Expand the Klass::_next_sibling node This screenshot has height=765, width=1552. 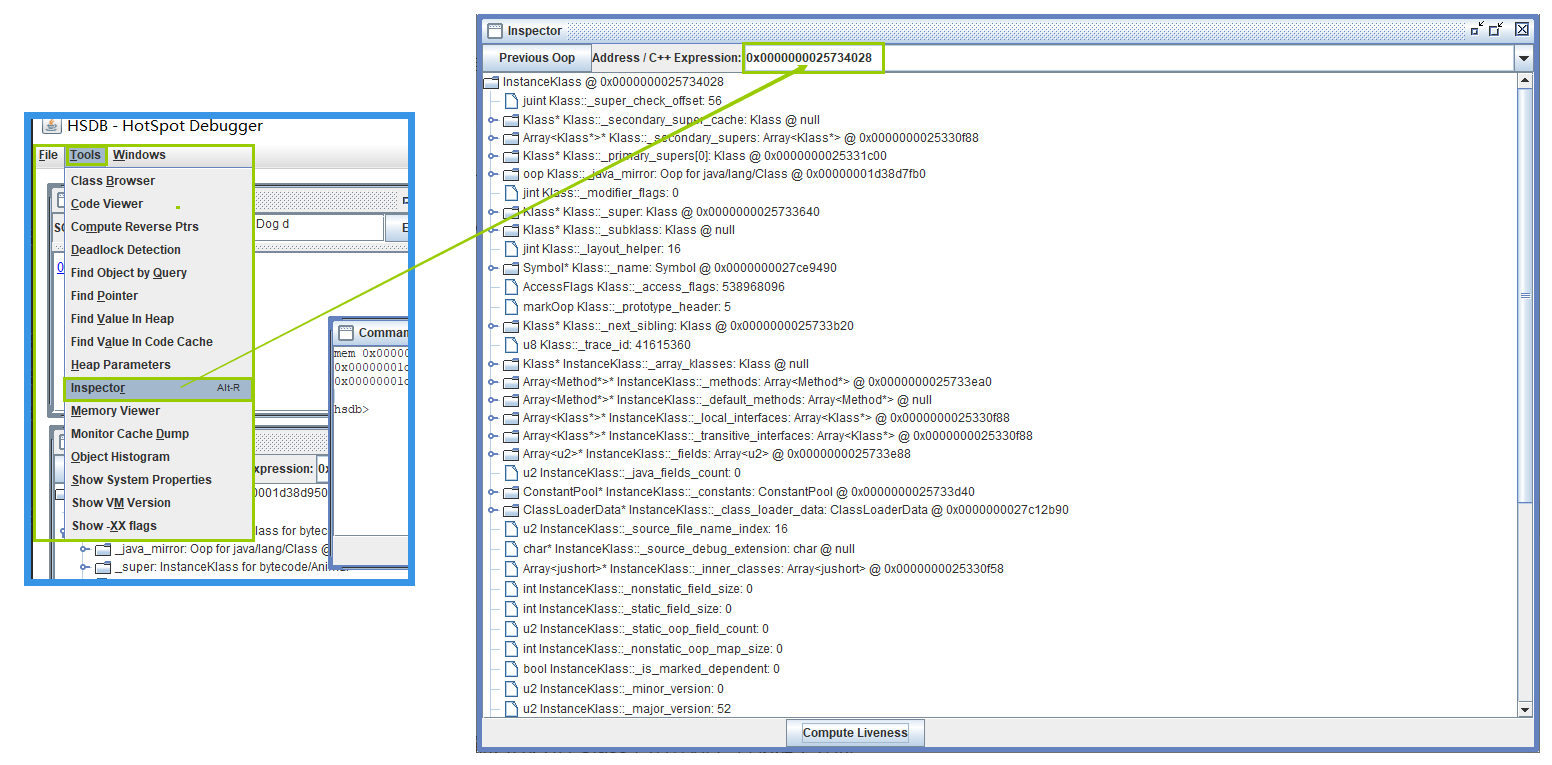pos(492,326)
